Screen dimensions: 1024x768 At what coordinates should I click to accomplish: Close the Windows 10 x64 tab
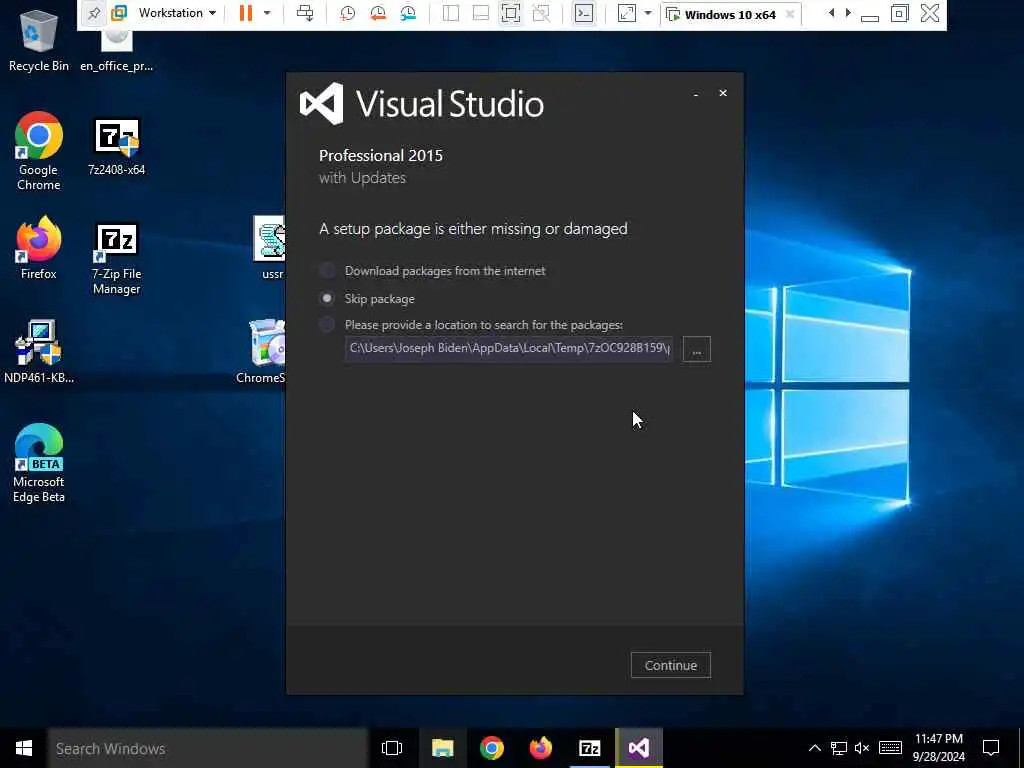point(790,14)
